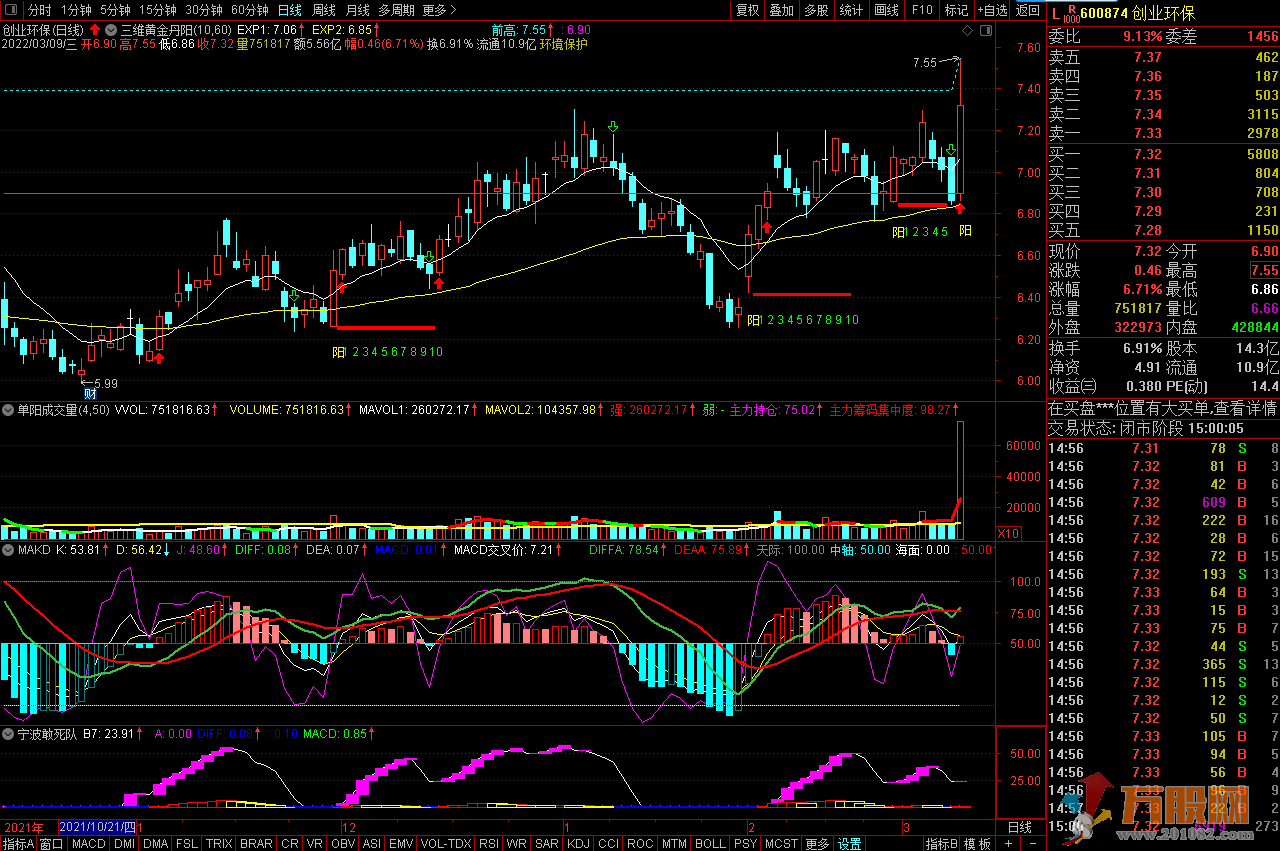The width and height of the screenshot is (1280, 851).
Task: Click the 2021/10/21 date marker on timeline
Action: coord(97,828)
